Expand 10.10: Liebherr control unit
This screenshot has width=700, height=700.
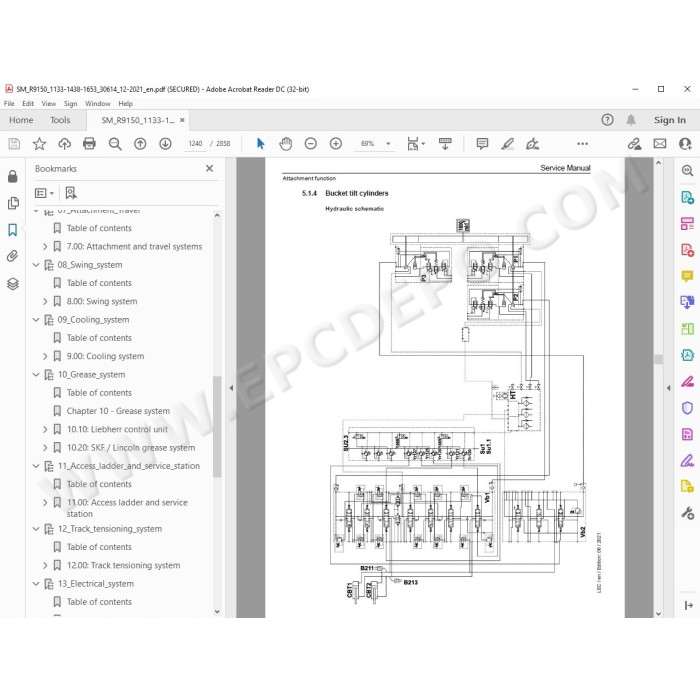[x=45, y=429]
